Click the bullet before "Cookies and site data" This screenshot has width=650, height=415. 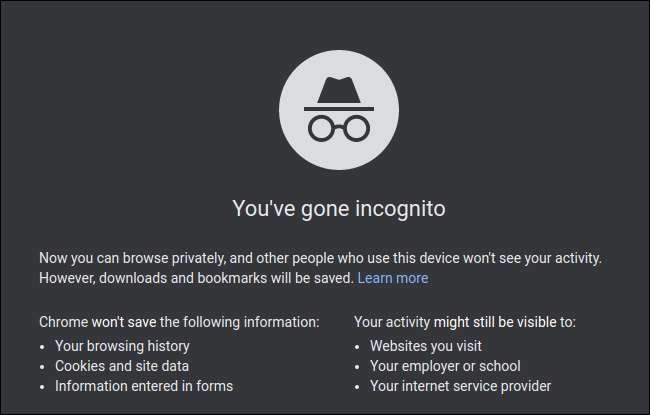pyautogui.click(x=44, y=366)
